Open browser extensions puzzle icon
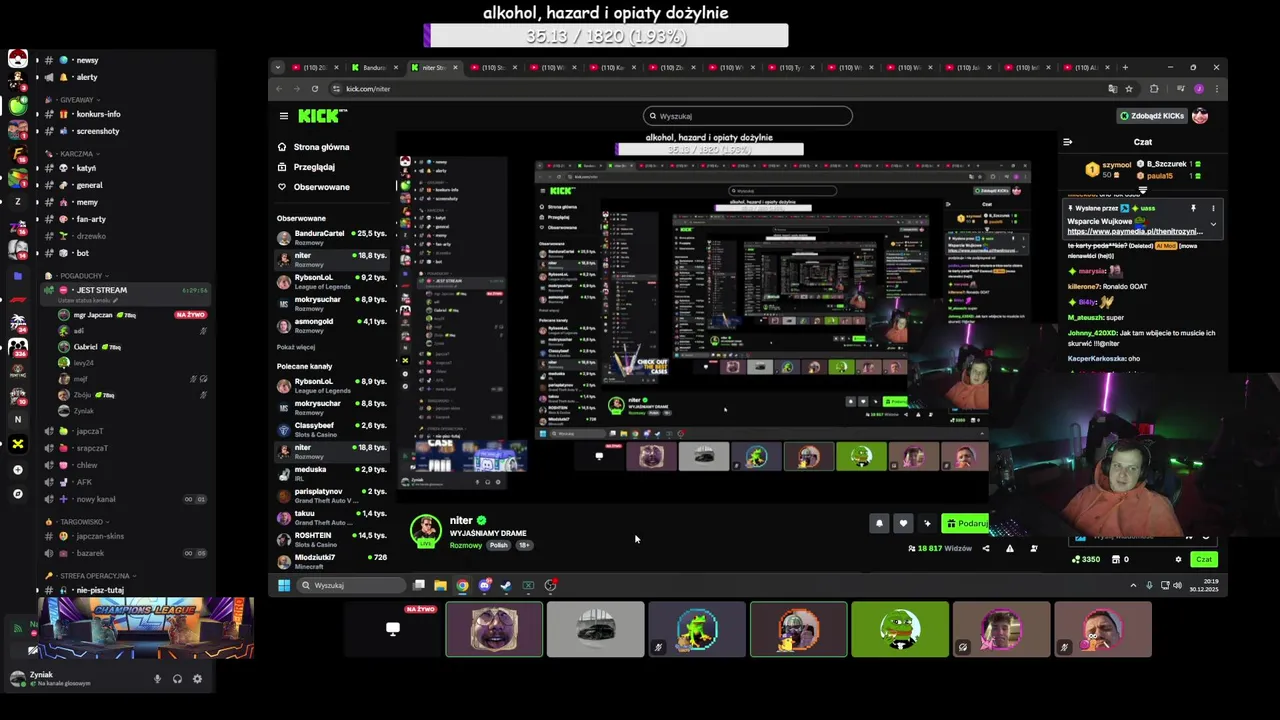This screenshot has width=1280, height=720. tap(1154, 89)
